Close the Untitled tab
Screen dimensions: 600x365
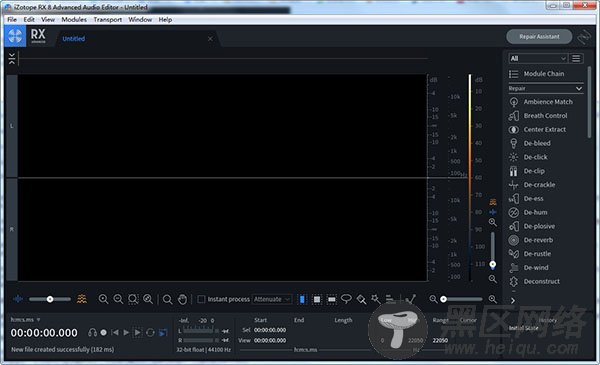tap(210, 39)
